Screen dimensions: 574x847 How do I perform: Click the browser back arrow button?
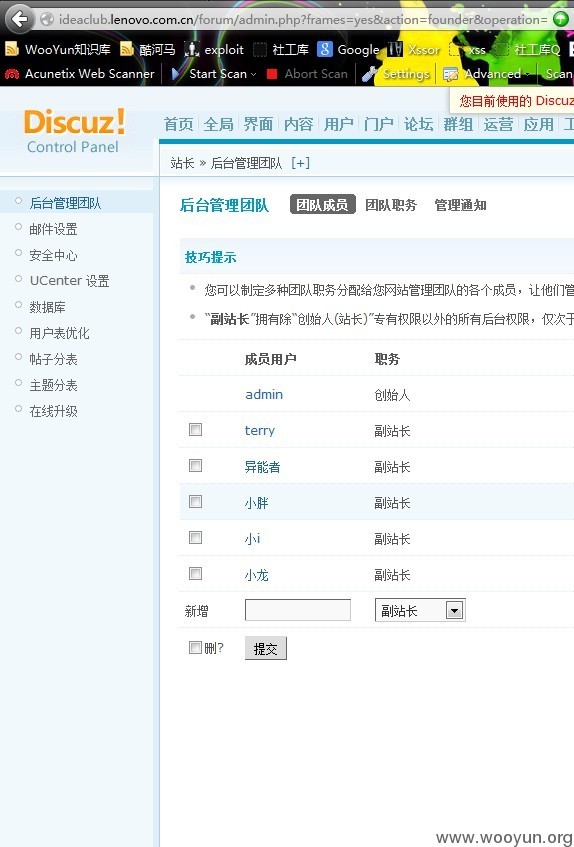[x=20, y=19]
